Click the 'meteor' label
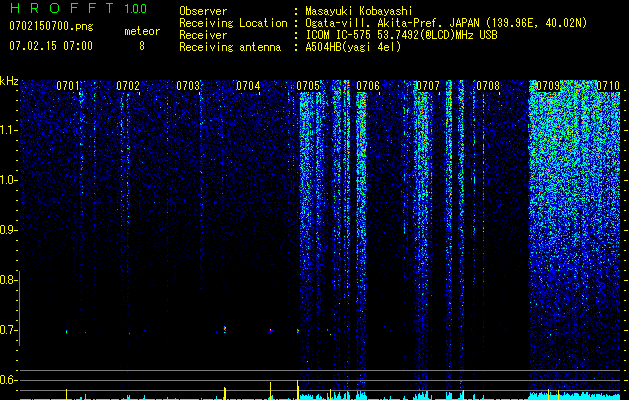The image size is (629, 400). tap(142, 31)
